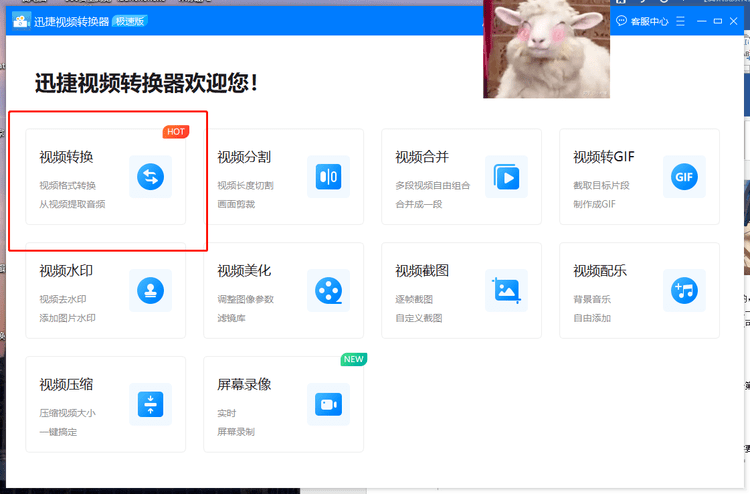Click the 视频配乐 music note icon
The image size is (750, 494).
point(684,291)
